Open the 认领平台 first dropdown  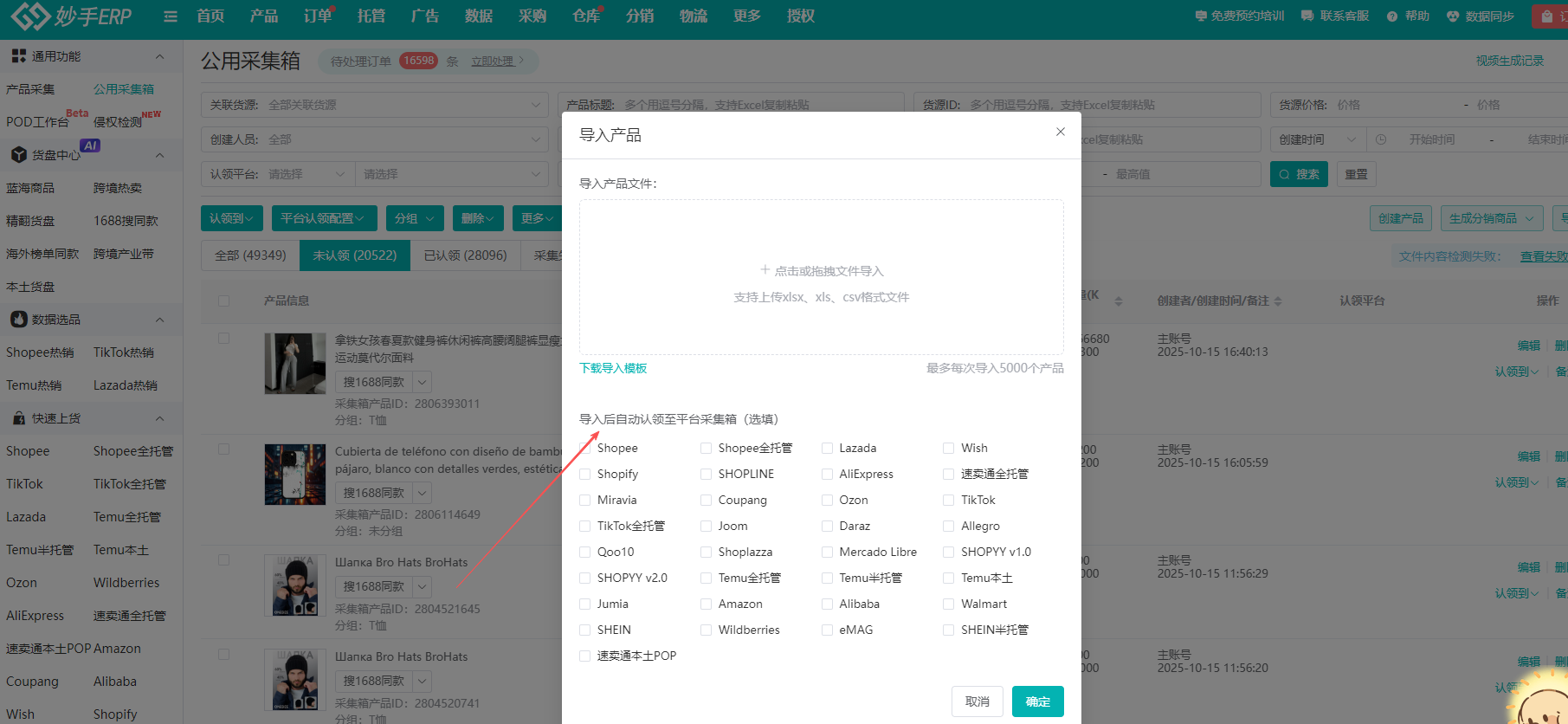click(x=278, y=174)
